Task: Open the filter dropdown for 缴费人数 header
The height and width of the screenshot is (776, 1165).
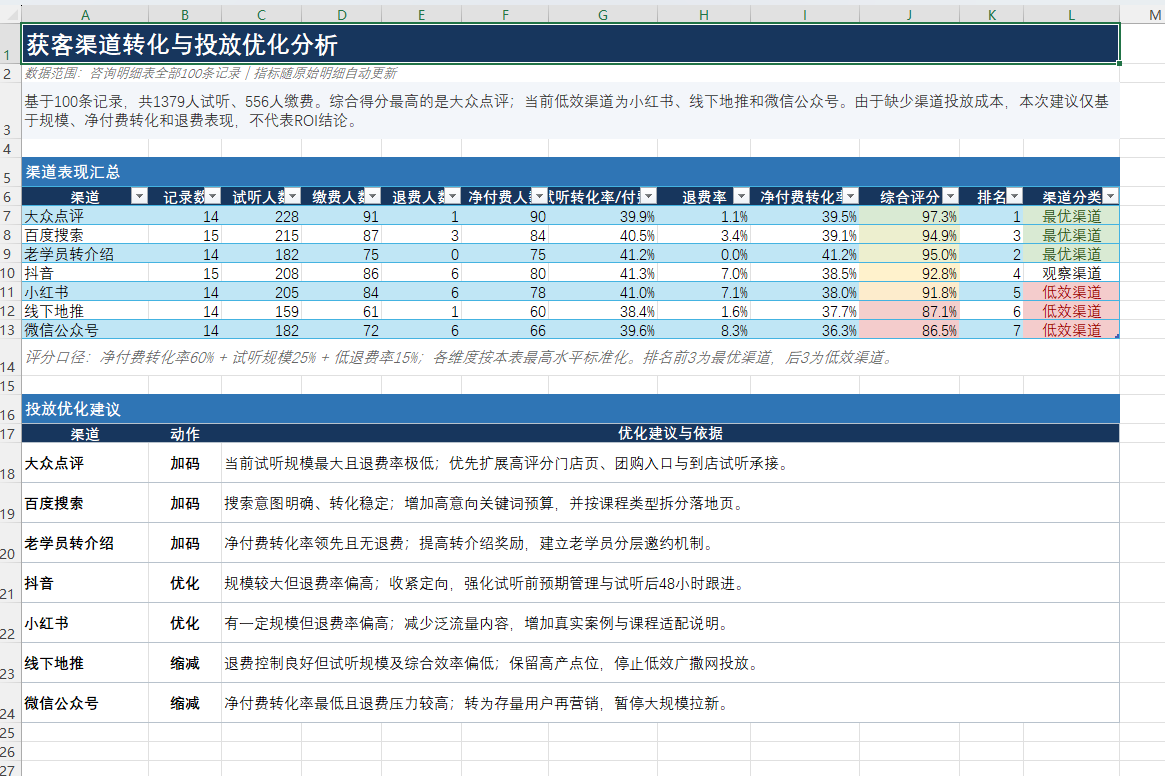Action: pos(373,196)
